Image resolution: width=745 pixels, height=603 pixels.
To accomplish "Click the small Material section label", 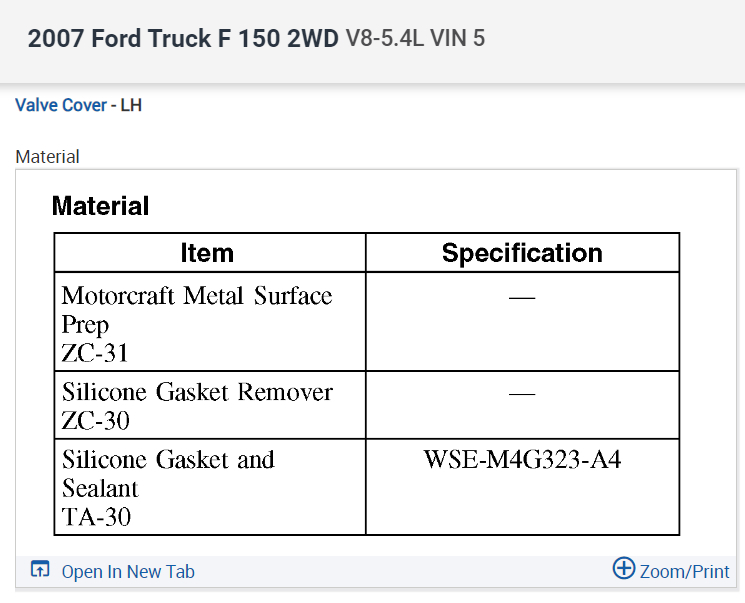I will tap(47, 156).
